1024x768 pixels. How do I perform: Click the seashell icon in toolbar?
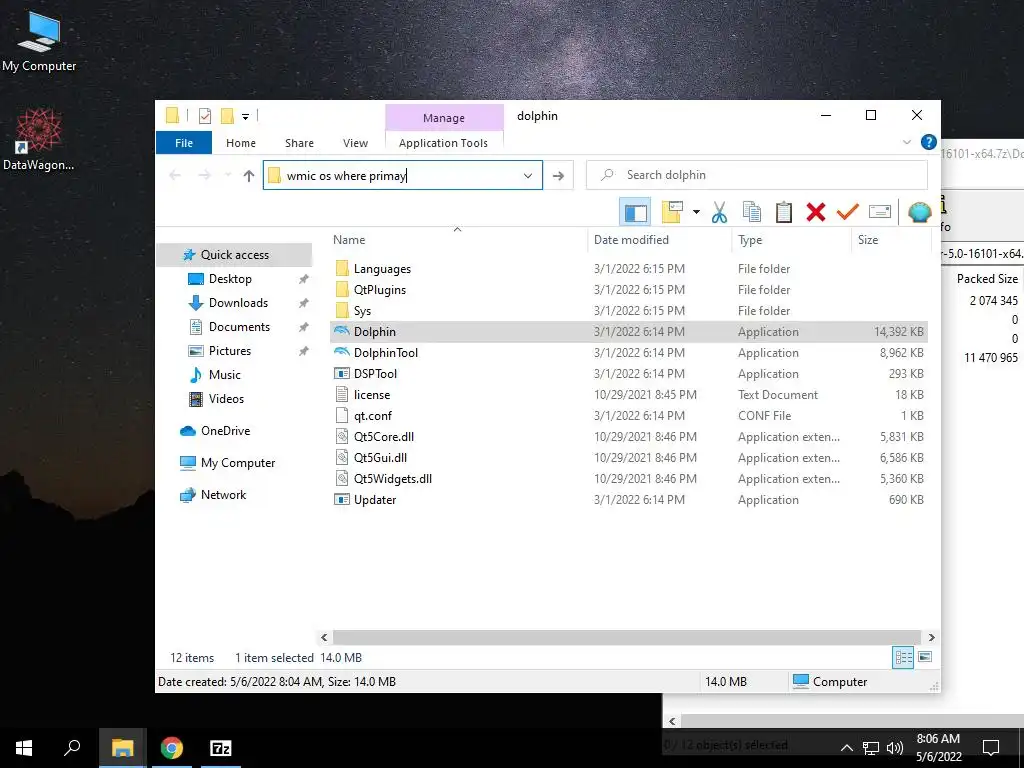[x=920, y=212]
